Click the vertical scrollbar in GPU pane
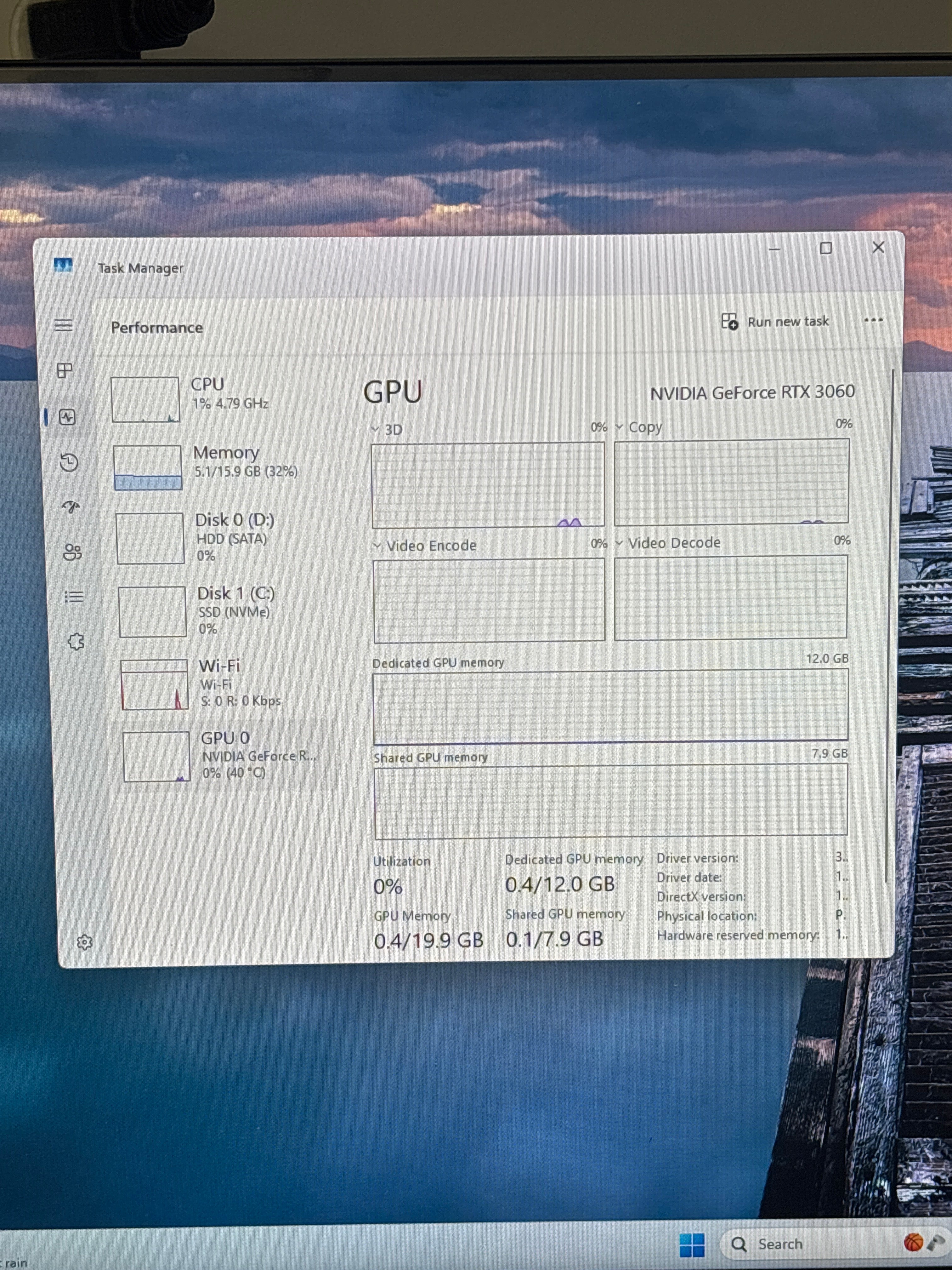This screenshot has width=952, height=1270. 890,626
